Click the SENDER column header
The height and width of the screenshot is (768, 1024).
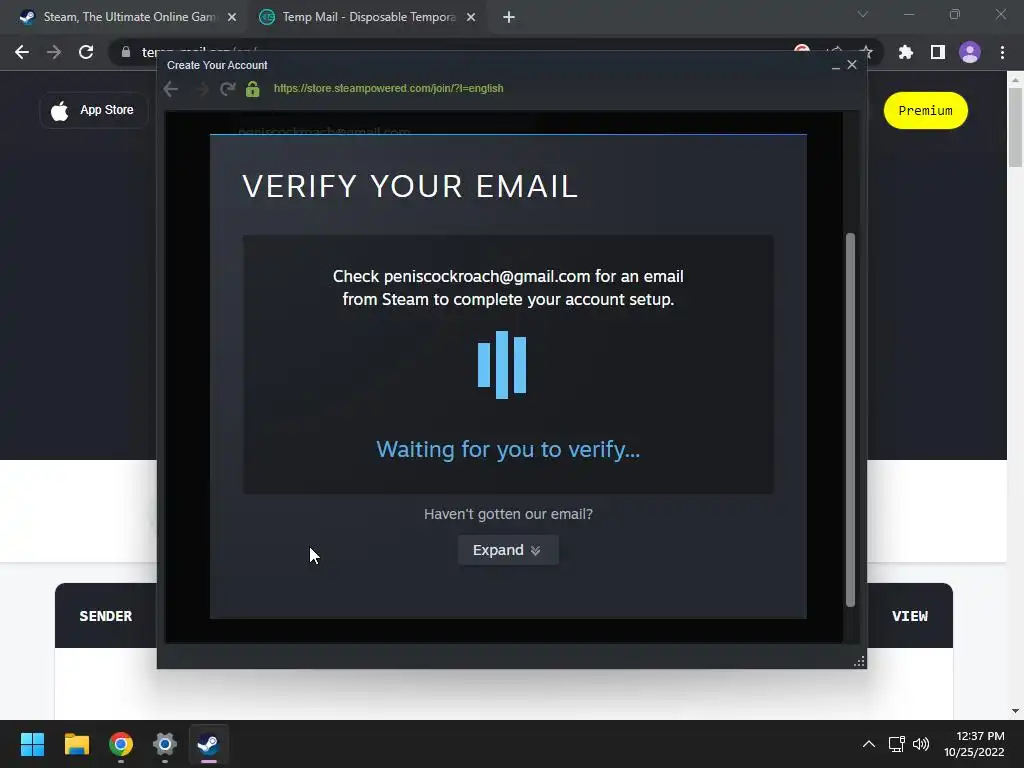tap(106, 616)
